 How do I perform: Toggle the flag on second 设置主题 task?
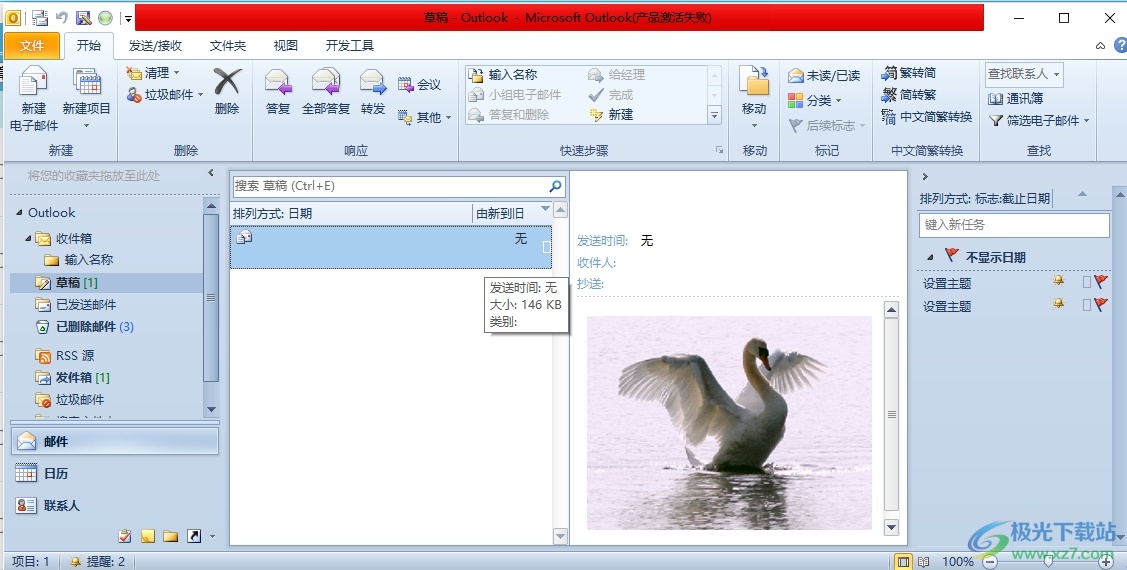1100,305
